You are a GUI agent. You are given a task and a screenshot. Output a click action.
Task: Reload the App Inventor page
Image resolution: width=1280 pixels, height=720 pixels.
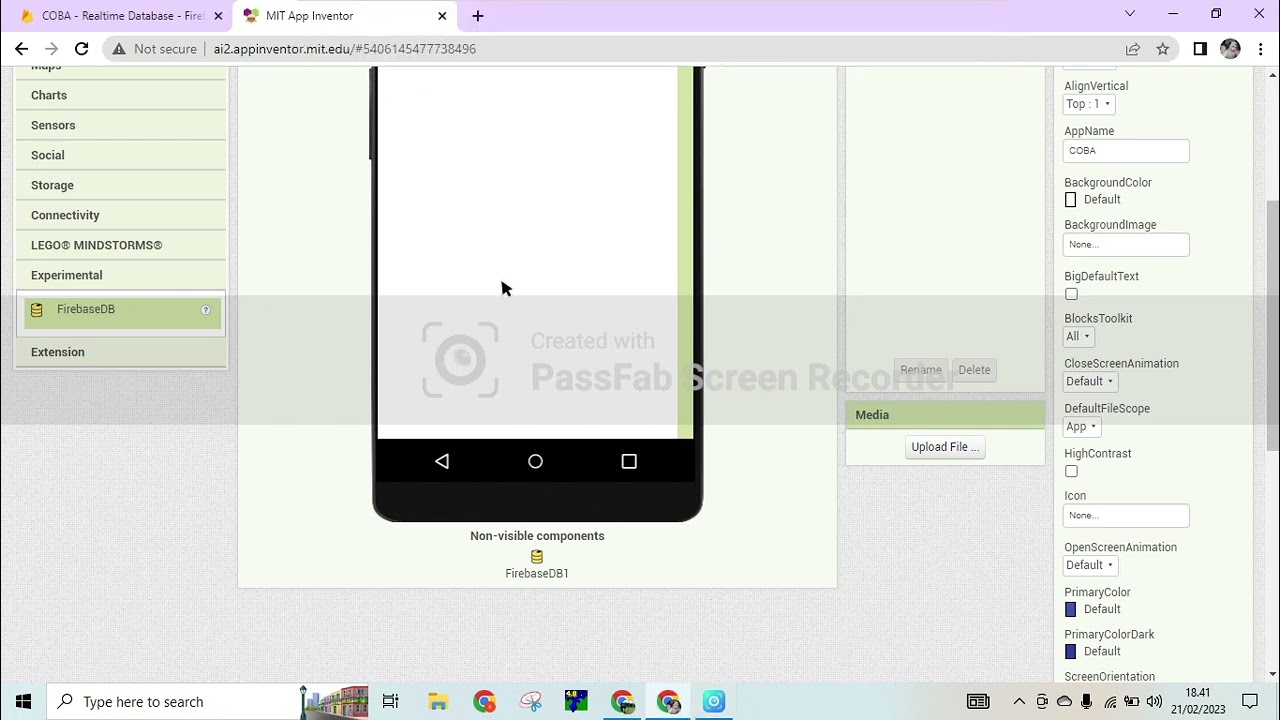[x=81, y=48]
